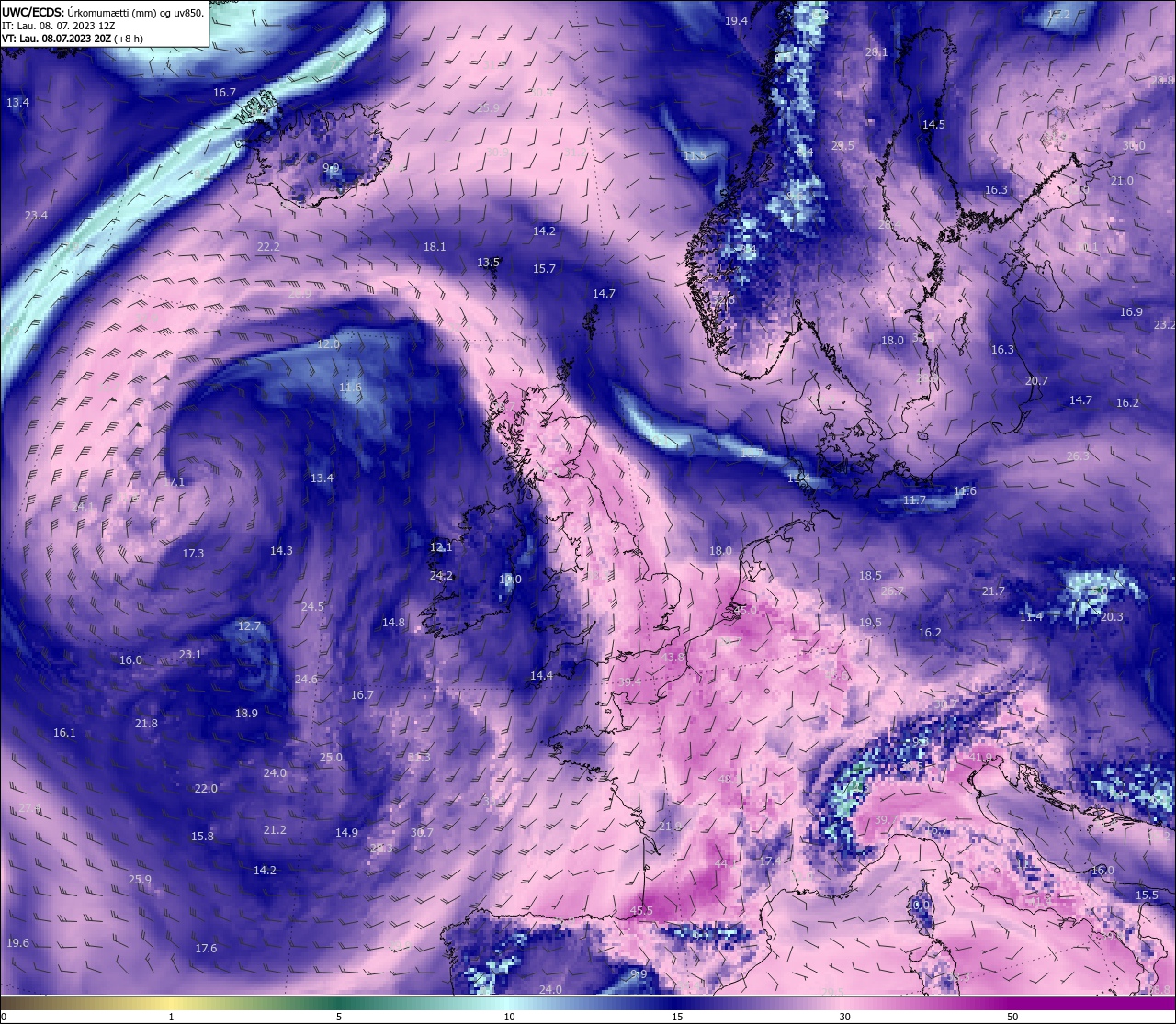This screenshot has height=1024, width=1176.
Task: Click the 22.2 value south of Iceland
Action: (268, 246)
